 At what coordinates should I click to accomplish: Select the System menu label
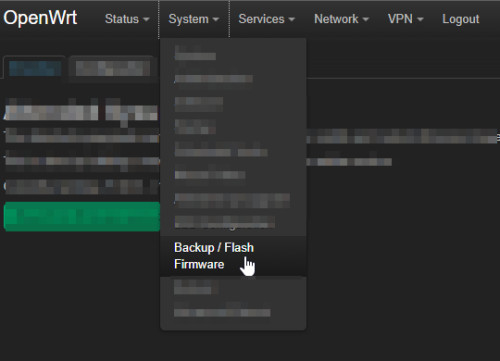tap(188, 19)
